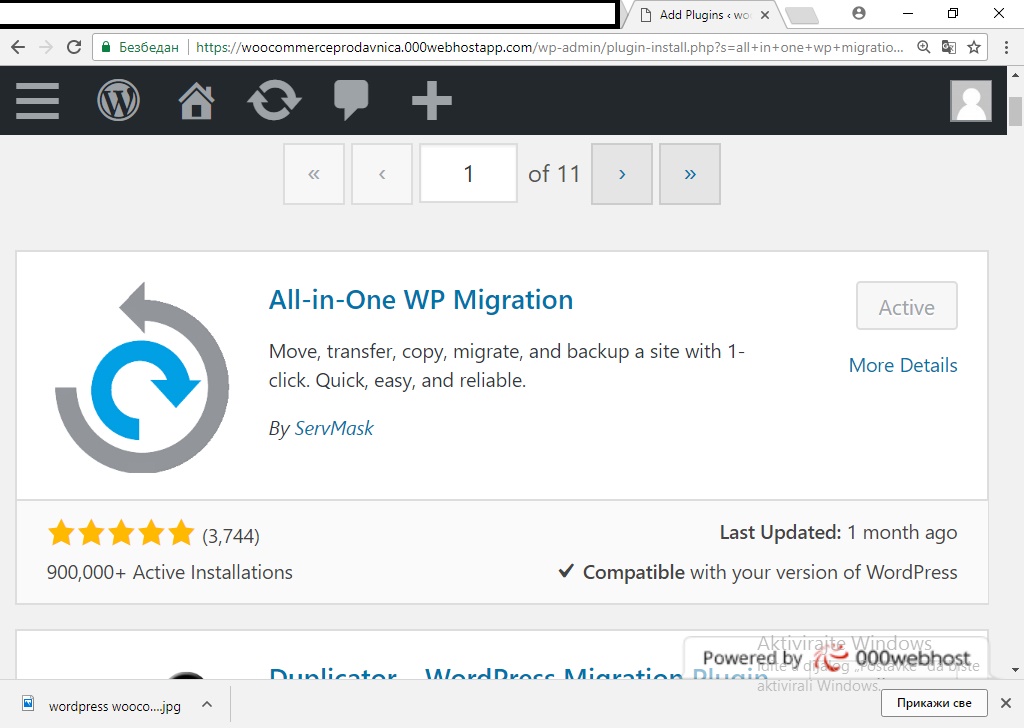Click the plugin description 'Move, transfer, copy' text

(x=507, y=366)
